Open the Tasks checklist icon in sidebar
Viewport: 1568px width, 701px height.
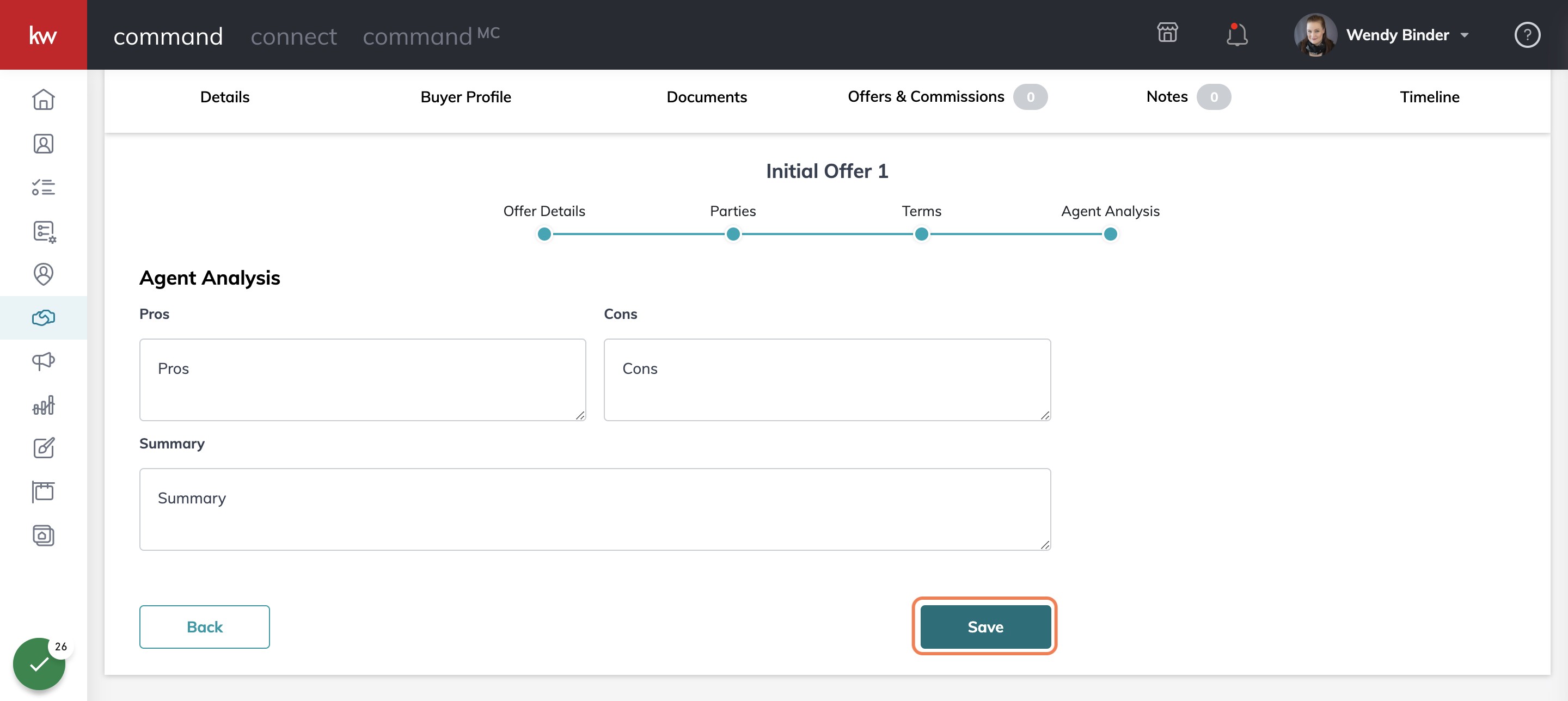coord(43,187)
